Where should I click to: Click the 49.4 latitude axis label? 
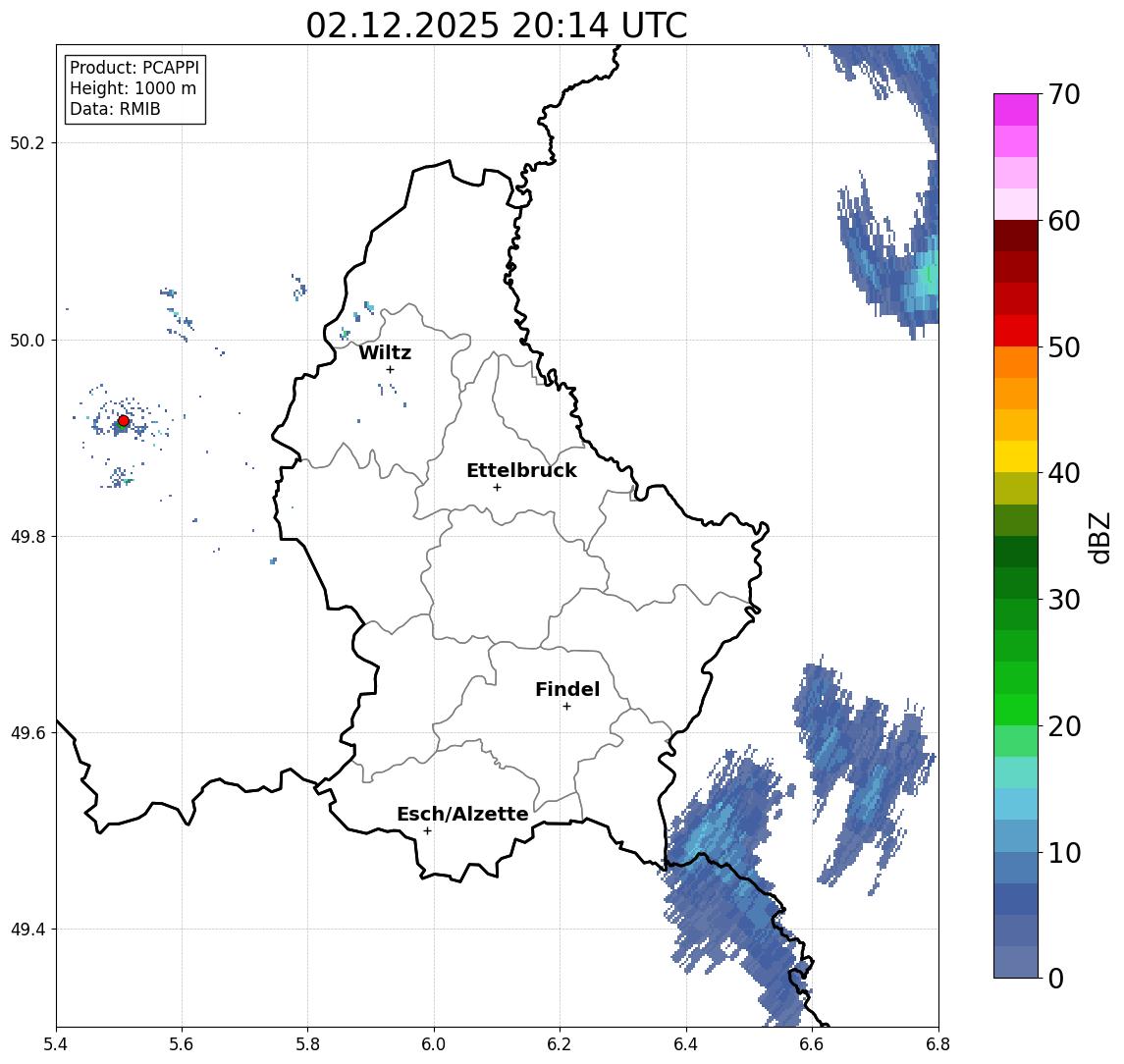(x=27, y=930)
